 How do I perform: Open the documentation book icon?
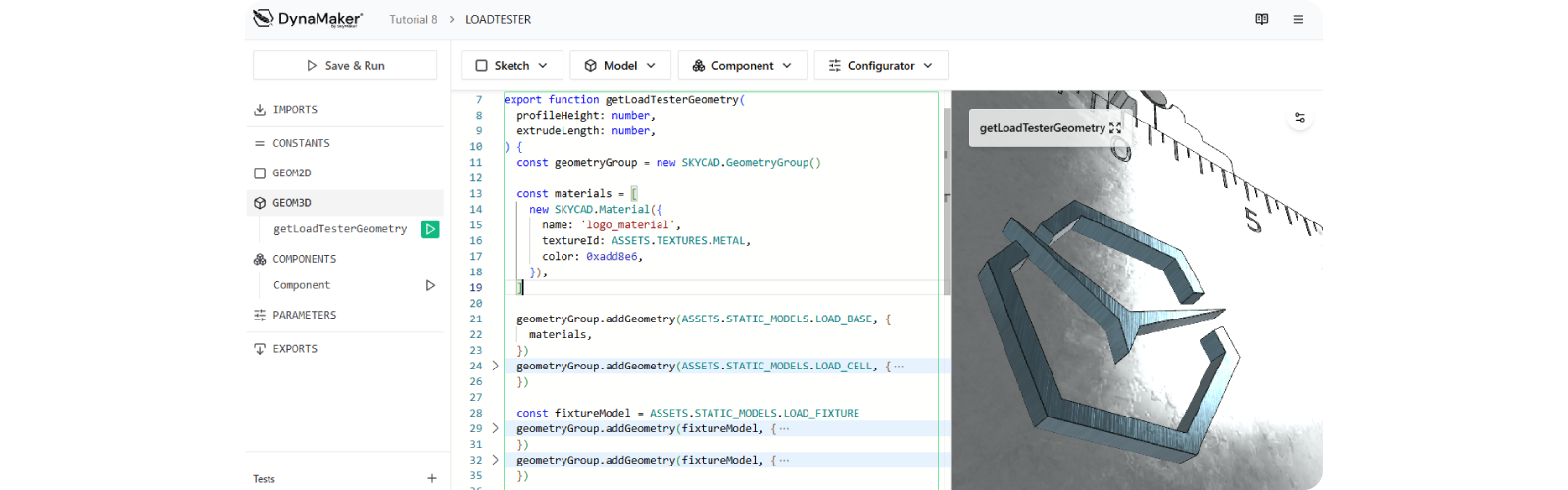pos(1262,19)
